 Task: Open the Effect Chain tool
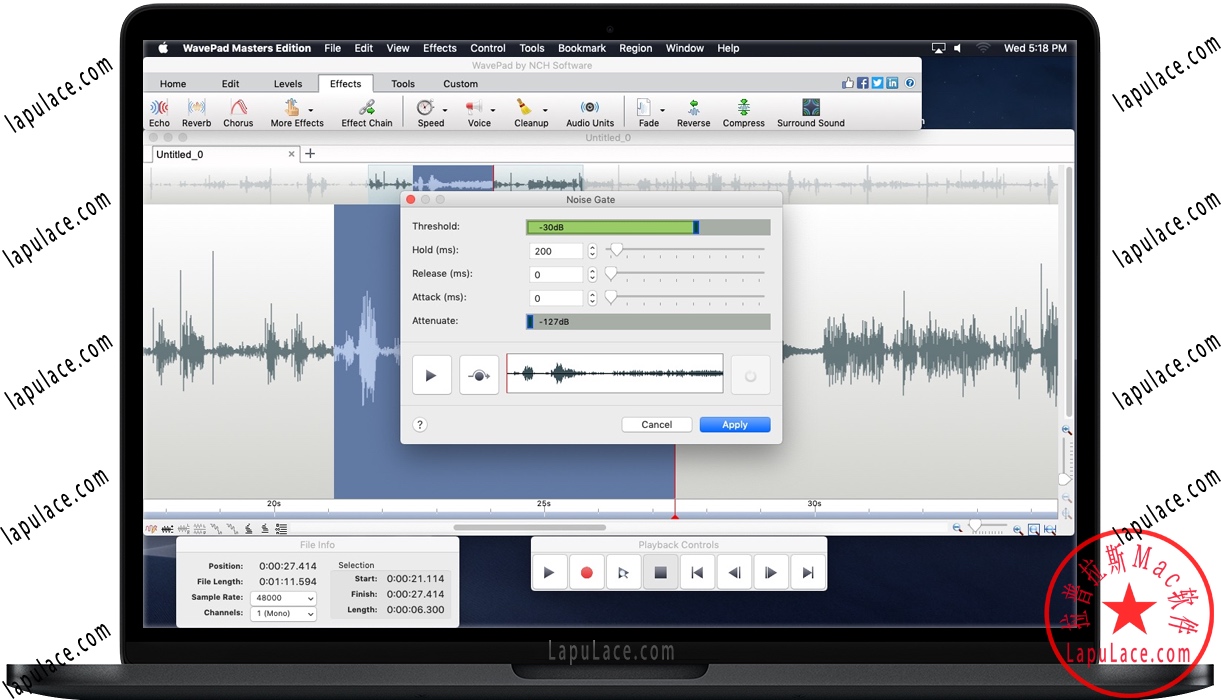(366, 112)
